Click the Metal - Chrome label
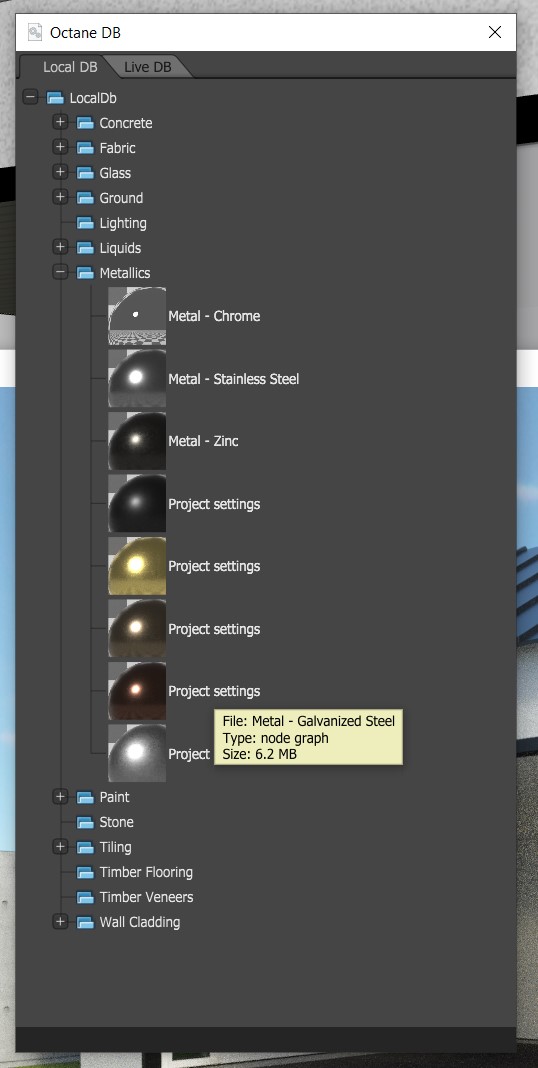The width and height of the screenshot is (538, 1068). [214, 316]
